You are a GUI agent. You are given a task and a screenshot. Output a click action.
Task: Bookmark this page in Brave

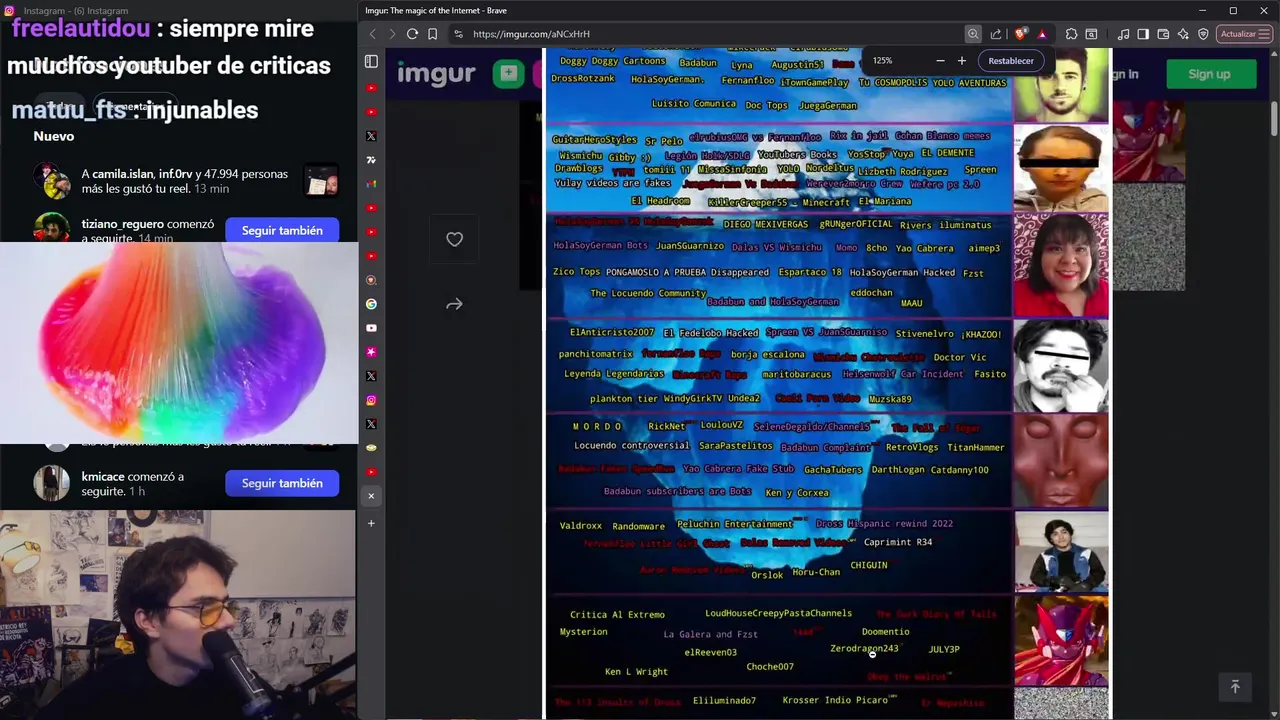(433, 34)
